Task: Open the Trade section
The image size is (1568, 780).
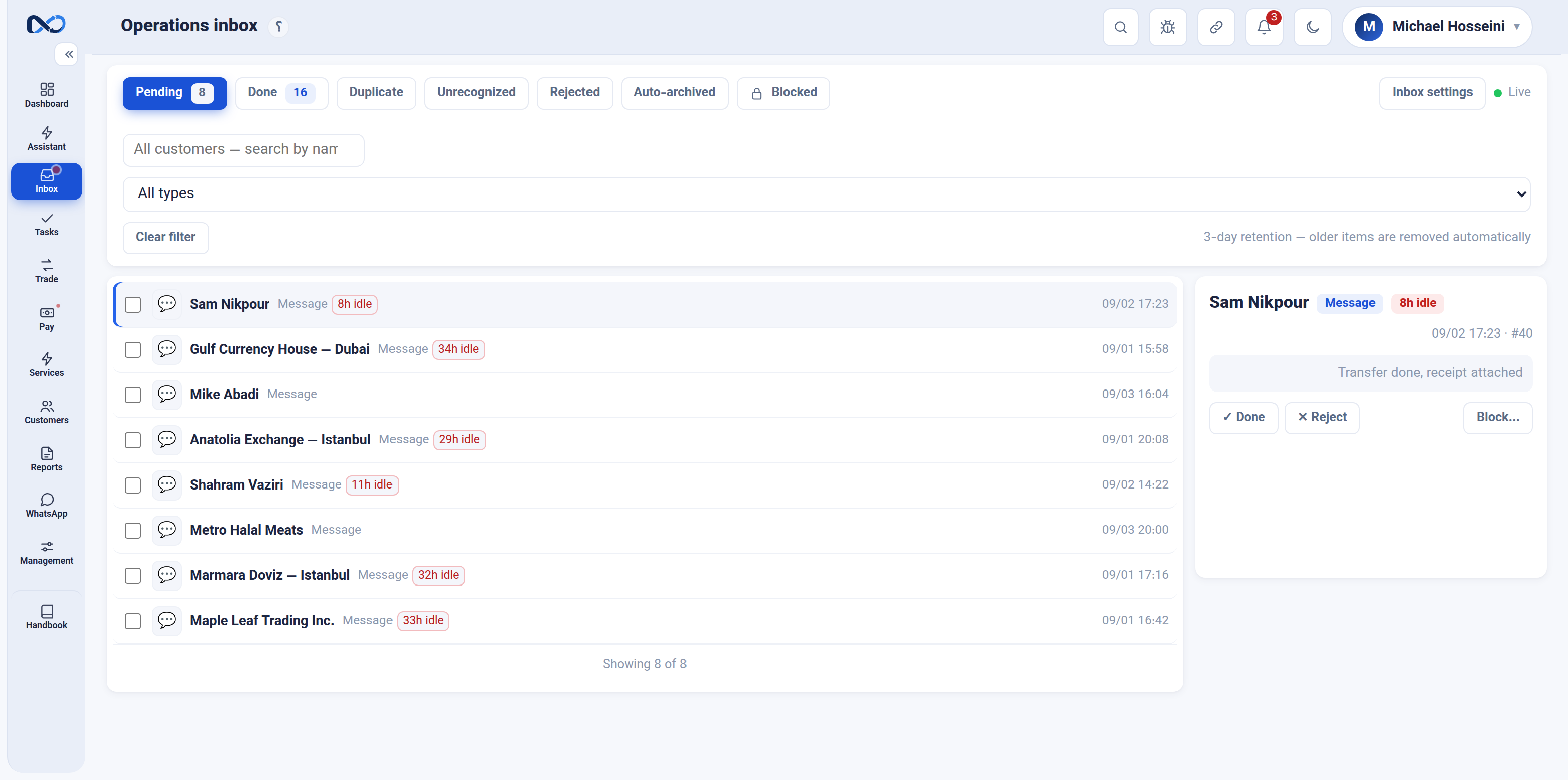Action: pyautogui.click(x=46, y=271)
